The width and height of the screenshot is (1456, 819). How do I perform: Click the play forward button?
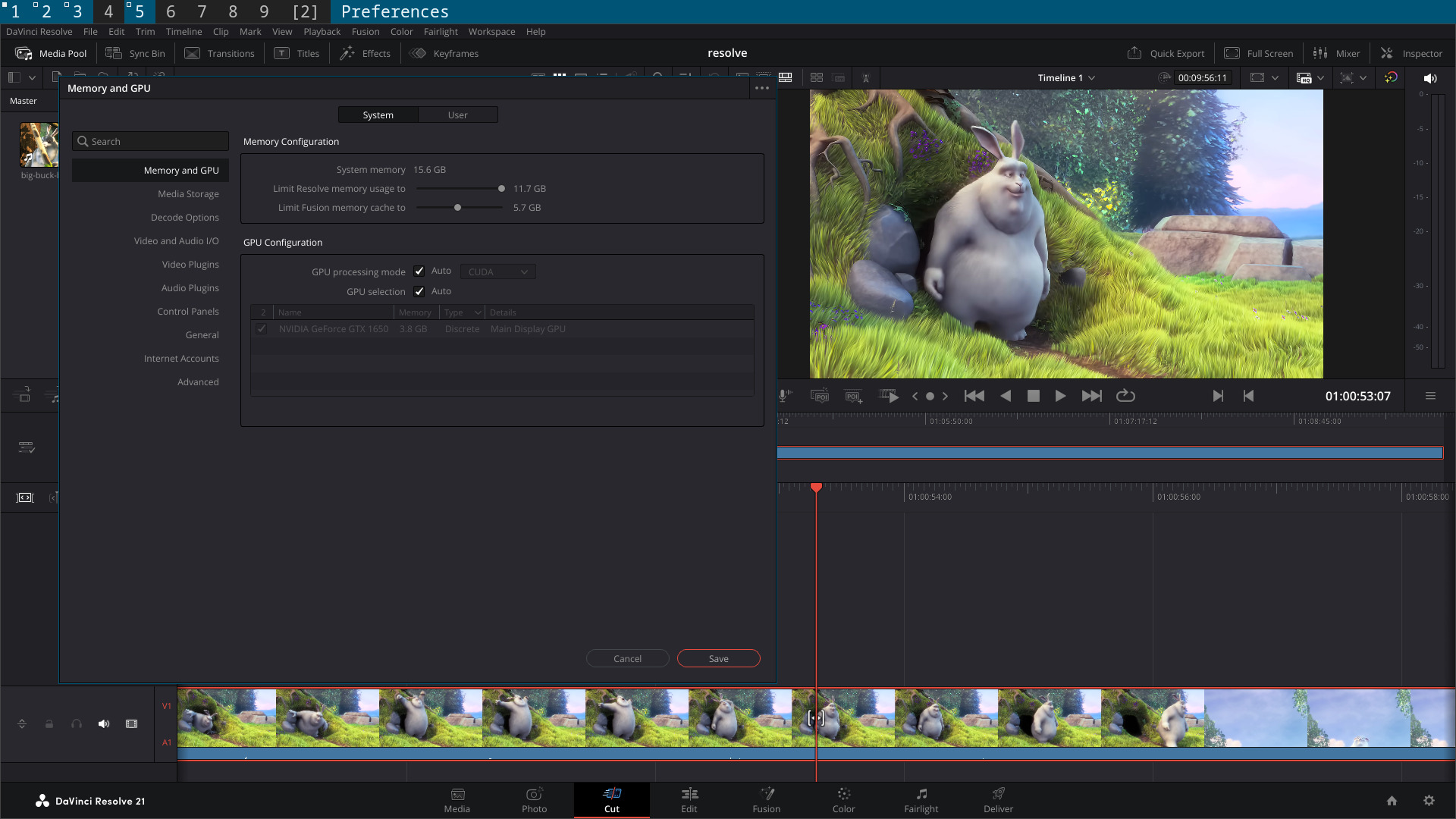[x=1060, y=396]
